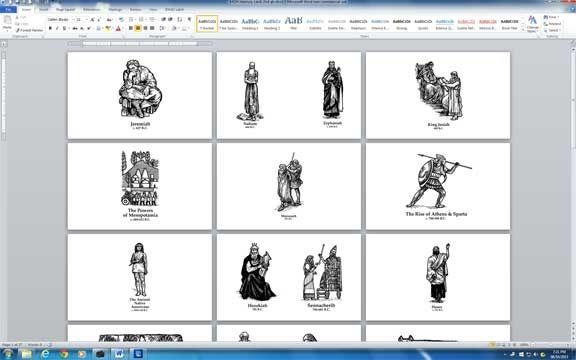Toggle Justify paragraph alignment
Viewport: 576px width, 360px height.
[x=152, y=28]
